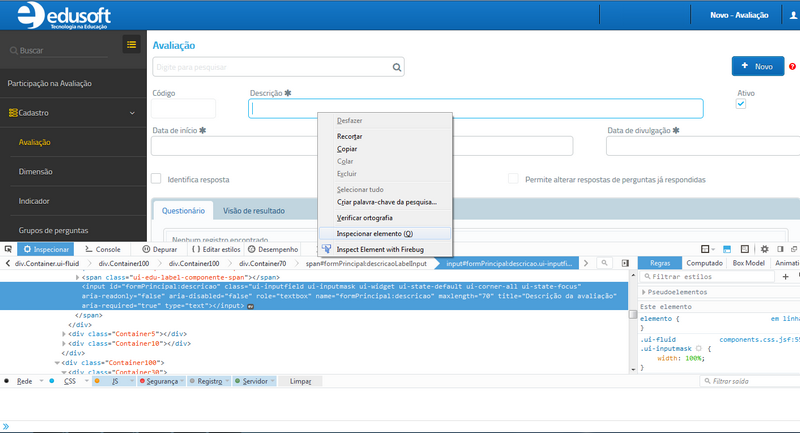Image resolution: width=800 pixels, height=433 pixels.
Task: Toggle the Ativo checkbox
Action: coord(741,104)
